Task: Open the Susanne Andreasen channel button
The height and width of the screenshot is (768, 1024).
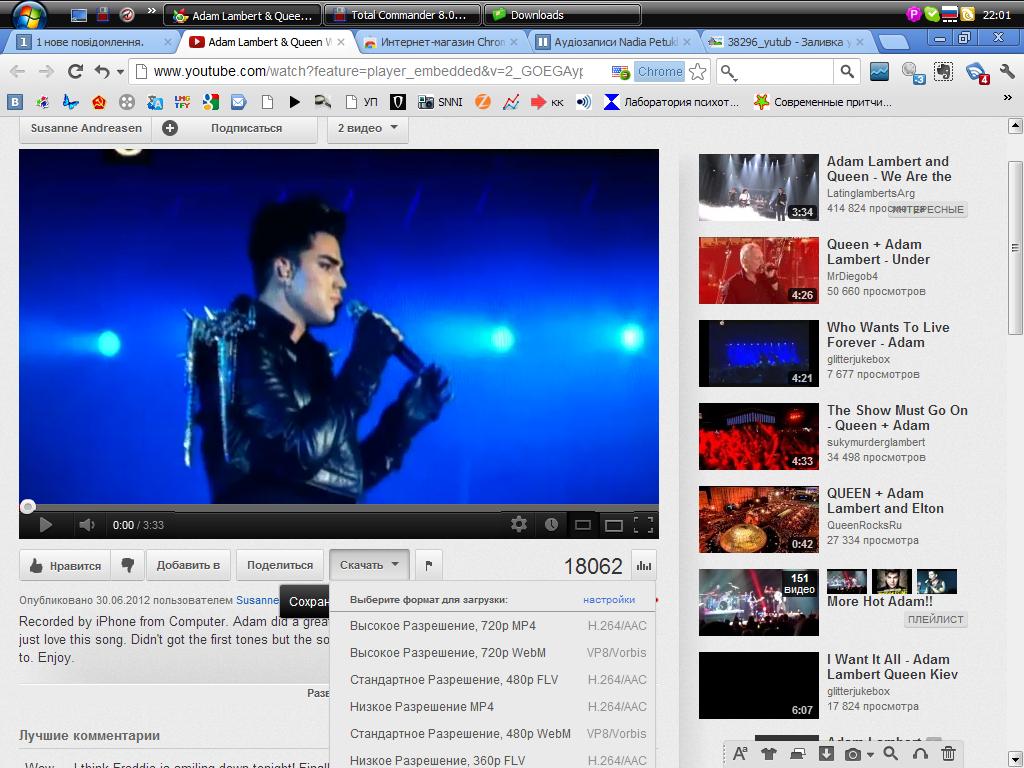Action: click(86, 128)
